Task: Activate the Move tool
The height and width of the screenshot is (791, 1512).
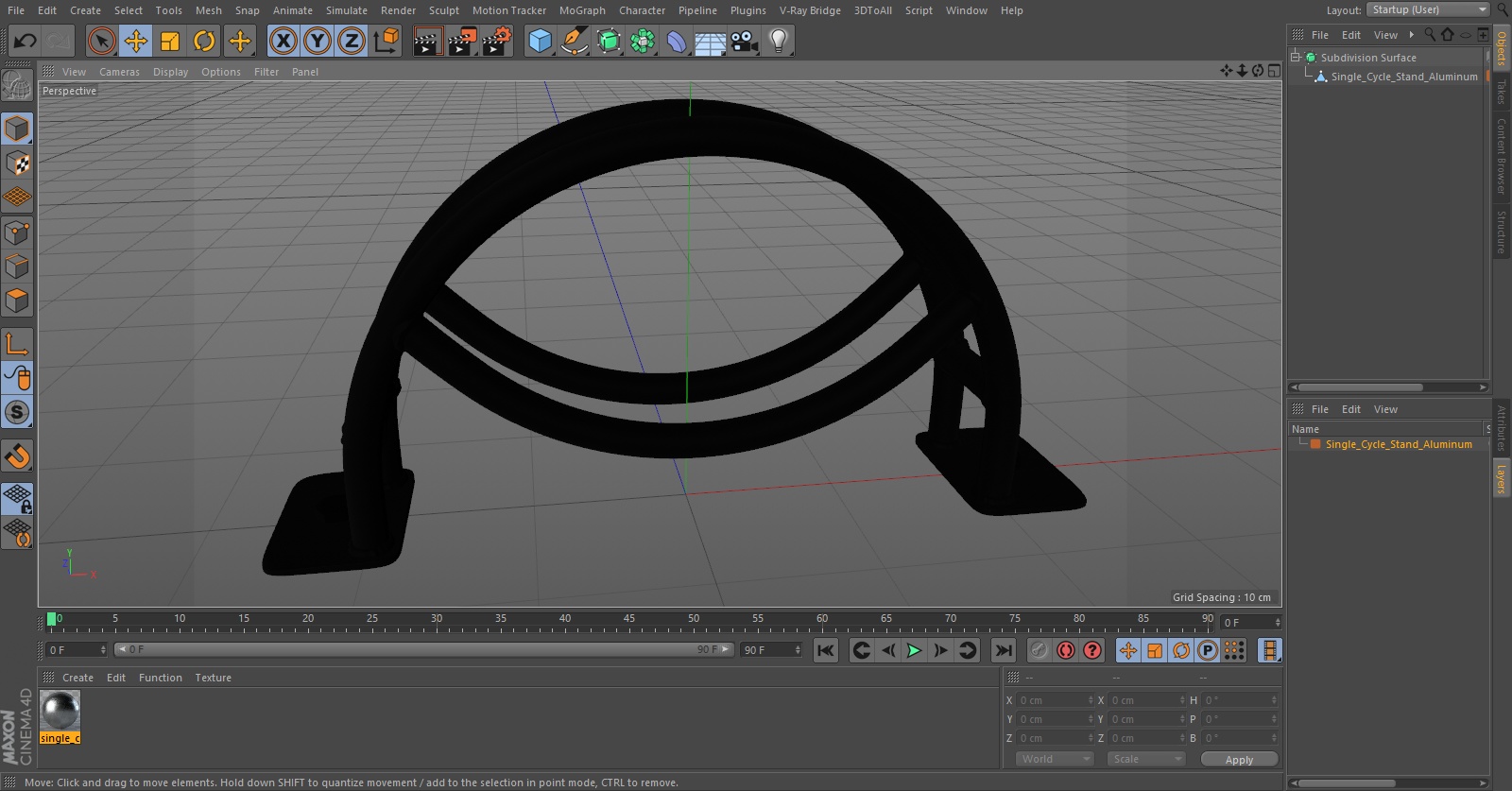Action: point(136,41)
